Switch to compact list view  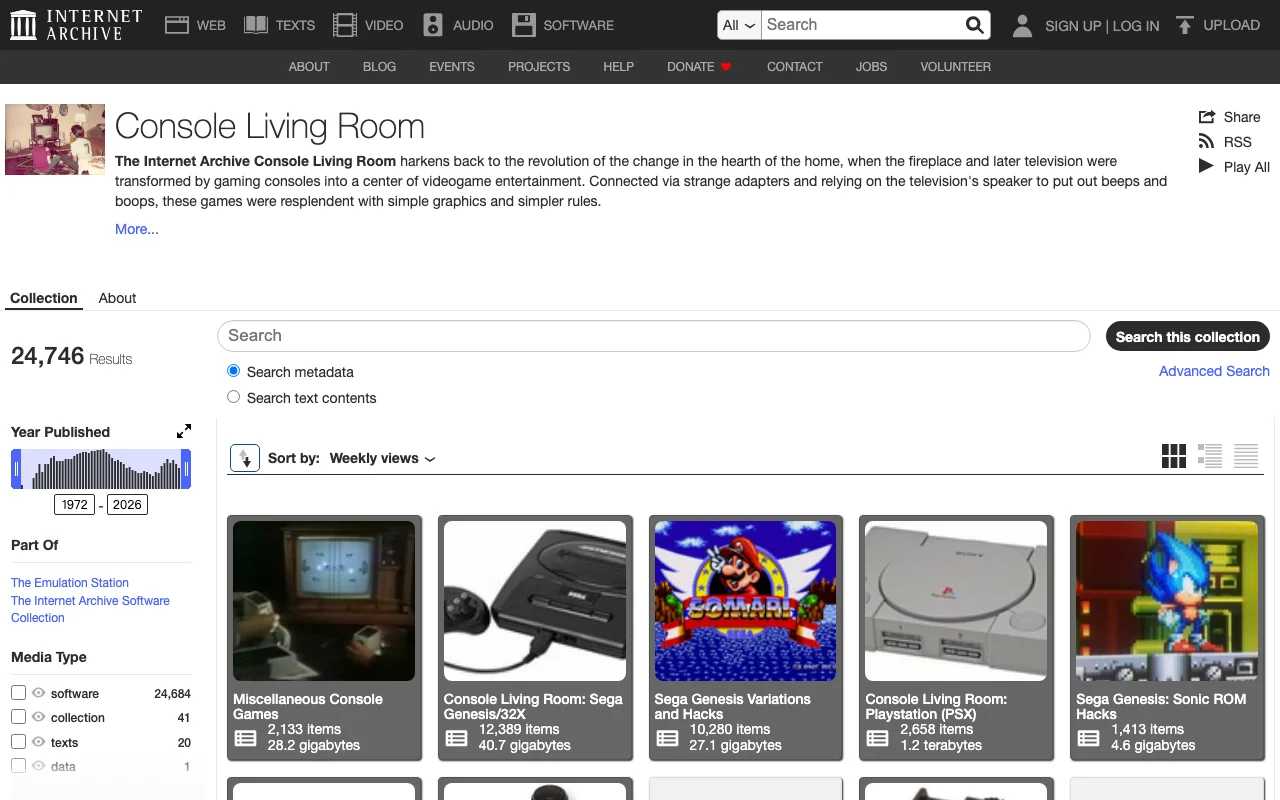click(1246, 456)
